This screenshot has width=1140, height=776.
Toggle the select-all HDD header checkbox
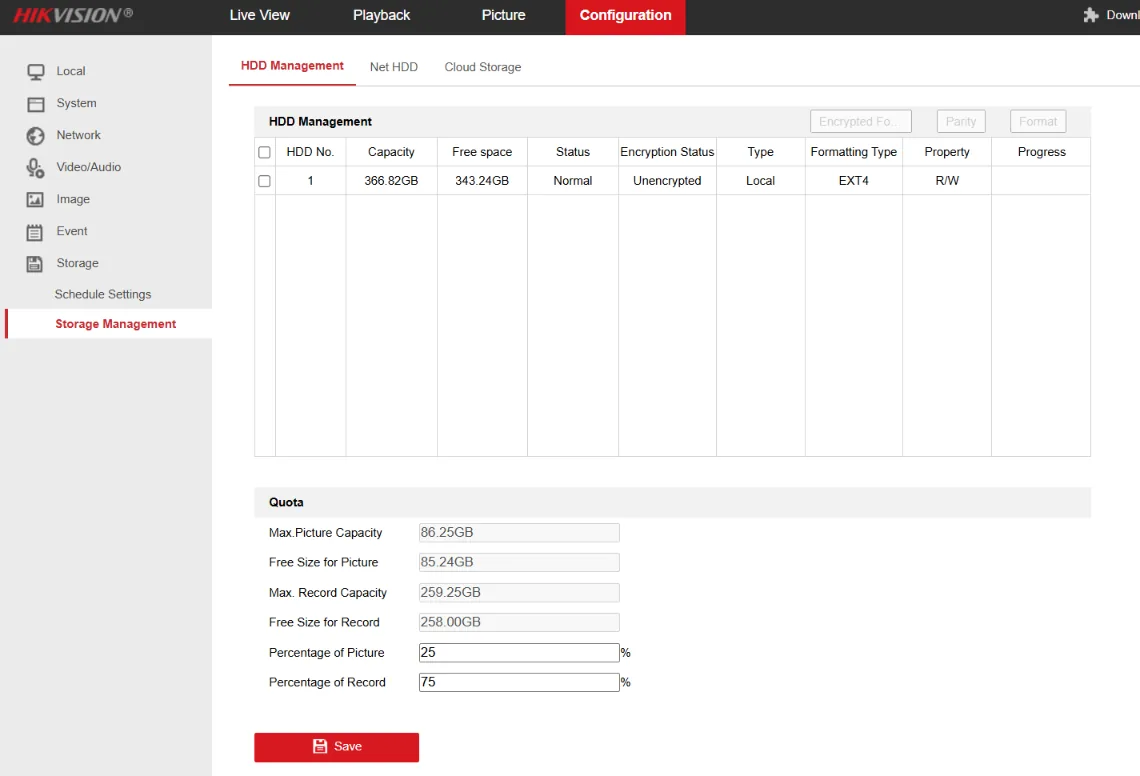pyautogui.click(x=265, y=152)
